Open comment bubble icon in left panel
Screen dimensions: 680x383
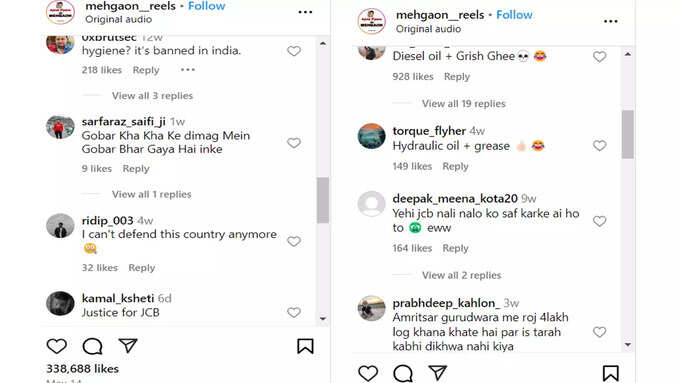(x=92, y=346)
